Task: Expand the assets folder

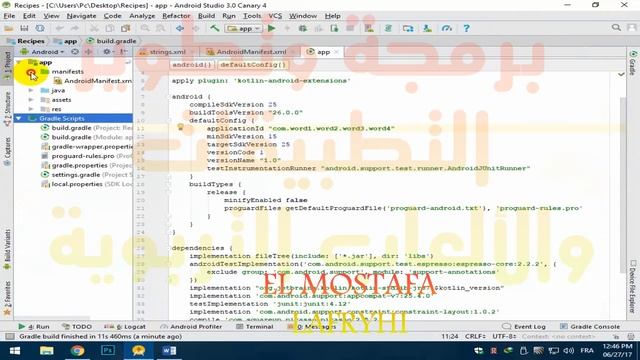Action: coord(31,100)
